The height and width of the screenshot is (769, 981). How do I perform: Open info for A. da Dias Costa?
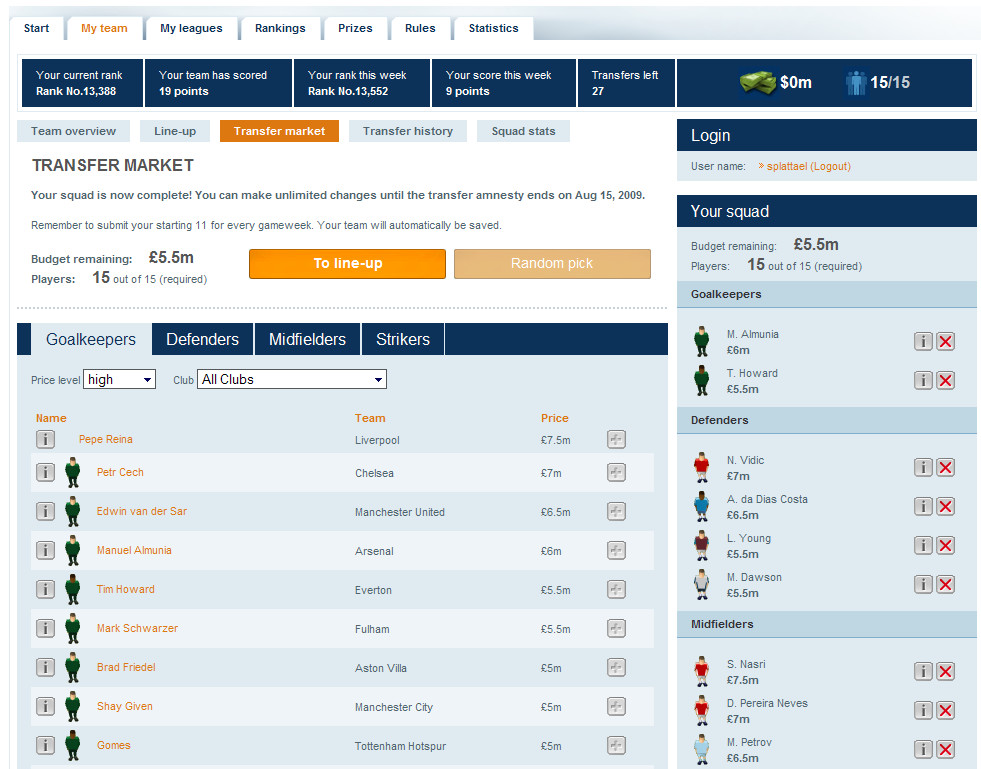tap(923, 506)
